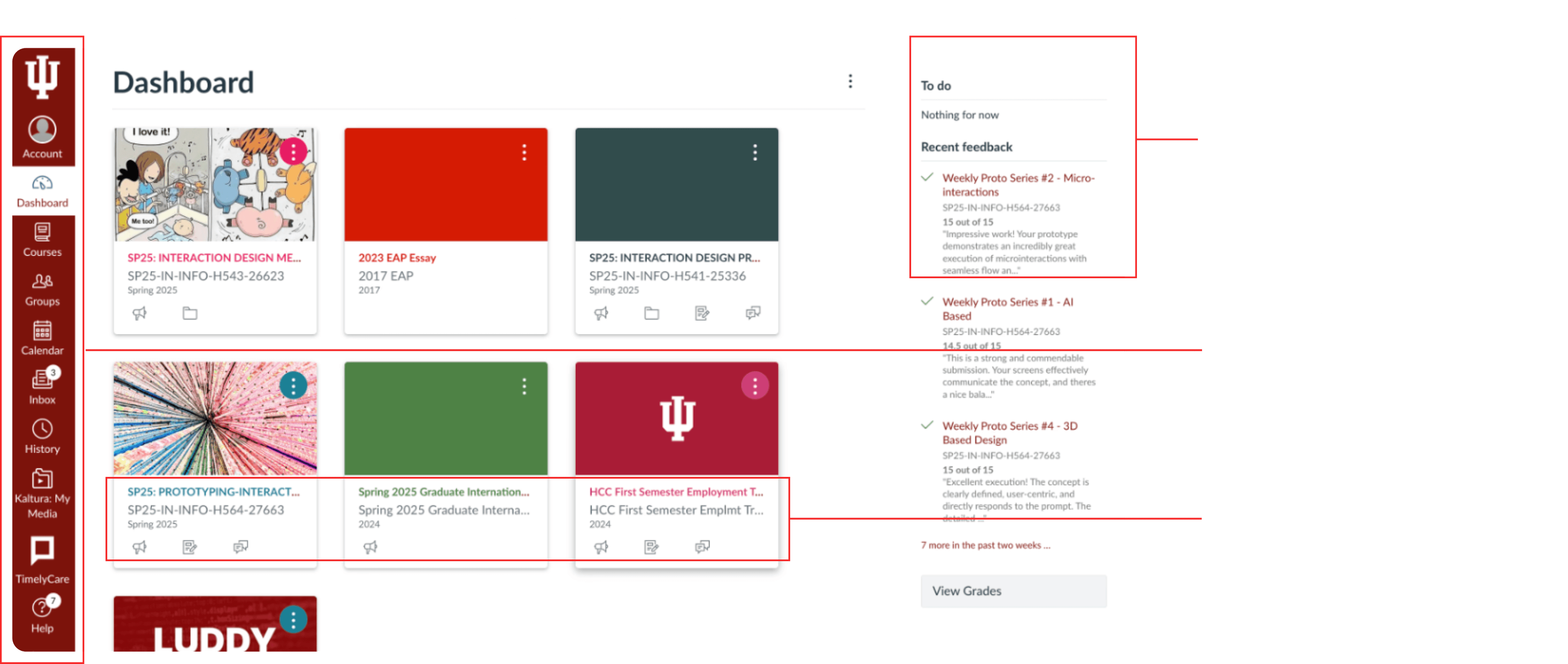1568x664 pixels.
Task: Open options on green Graduate International card
Action: (x=523, y=386)
